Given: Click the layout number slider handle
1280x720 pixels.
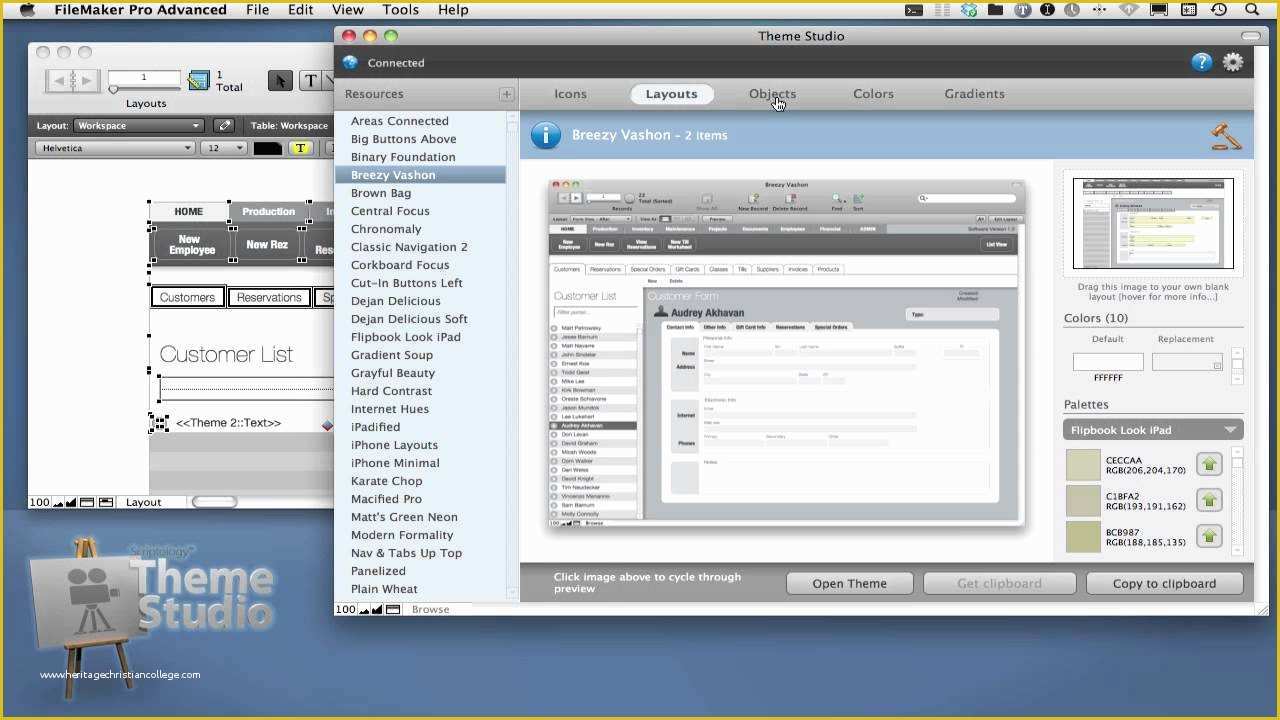Looking at the screenshot, I should tap(113, 90).
